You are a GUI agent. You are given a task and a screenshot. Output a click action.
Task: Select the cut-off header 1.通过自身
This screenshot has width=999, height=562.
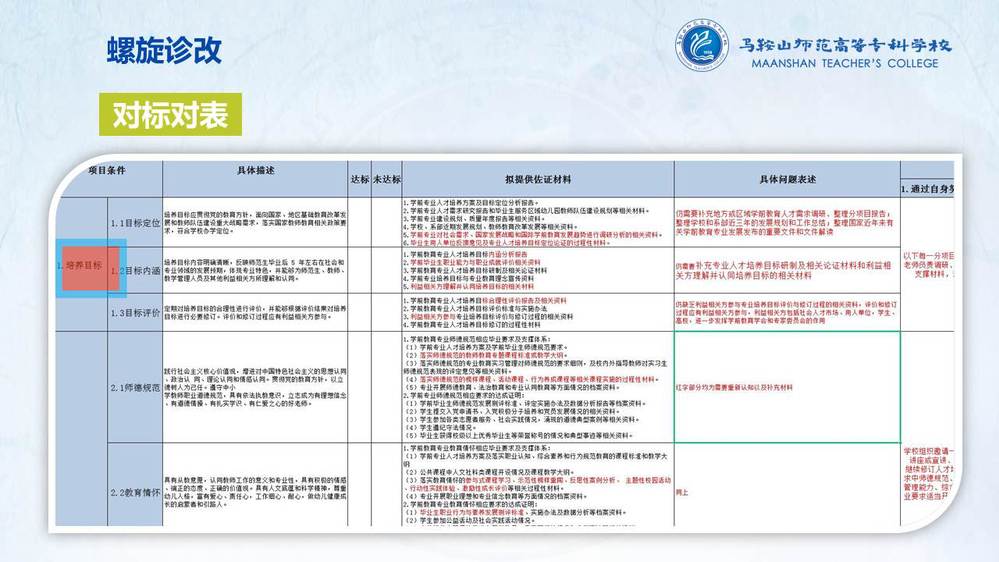click(927, 189)
